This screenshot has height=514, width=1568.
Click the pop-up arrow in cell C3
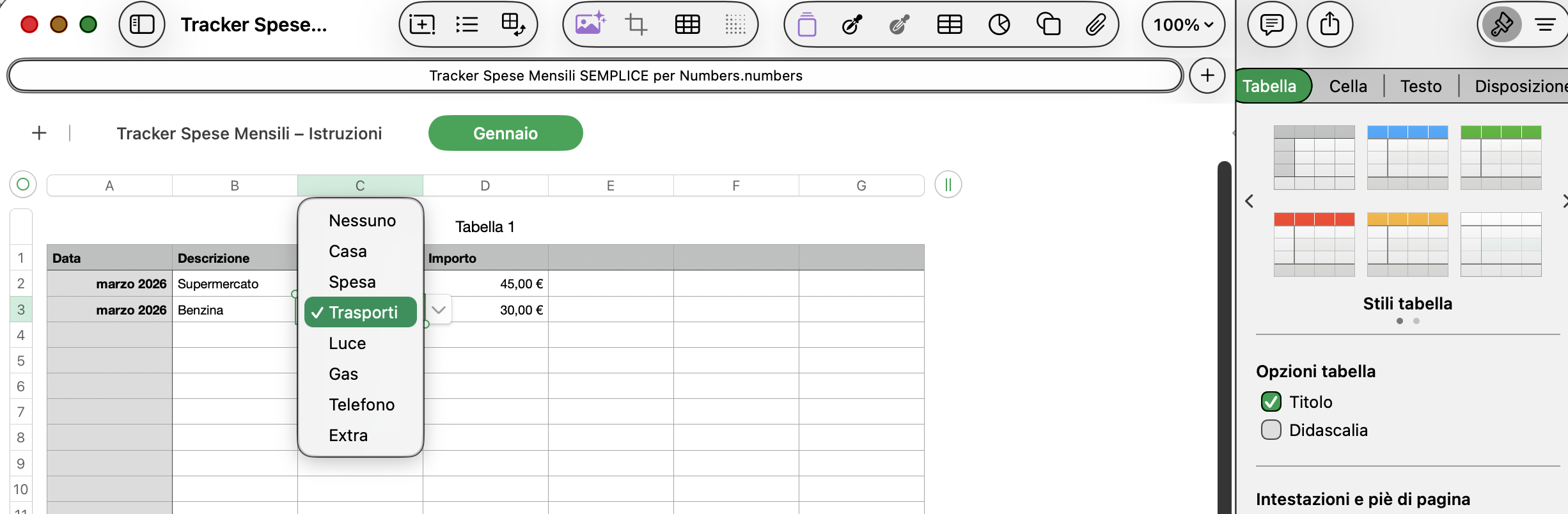pos(439,310)
